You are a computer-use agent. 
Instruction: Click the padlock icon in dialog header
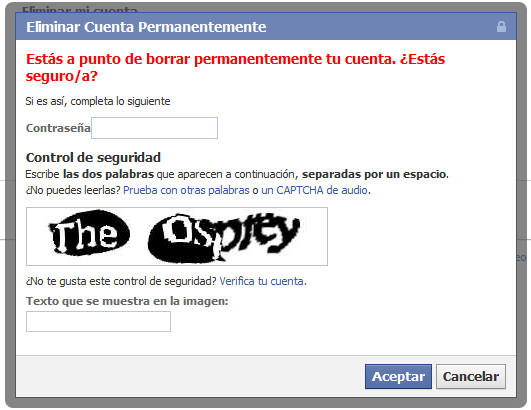(501, 26)
